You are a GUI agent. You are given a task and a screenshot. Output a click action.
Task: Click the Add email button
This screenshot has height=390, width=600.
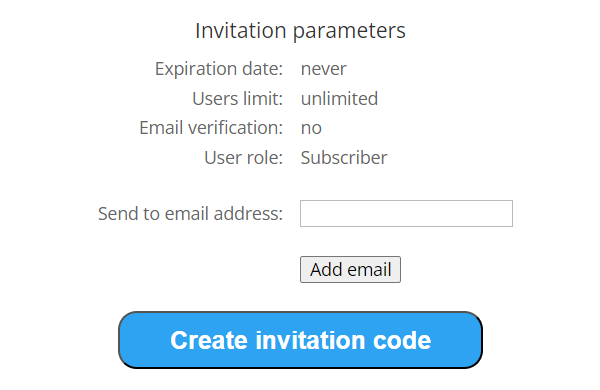click(350, 269)
